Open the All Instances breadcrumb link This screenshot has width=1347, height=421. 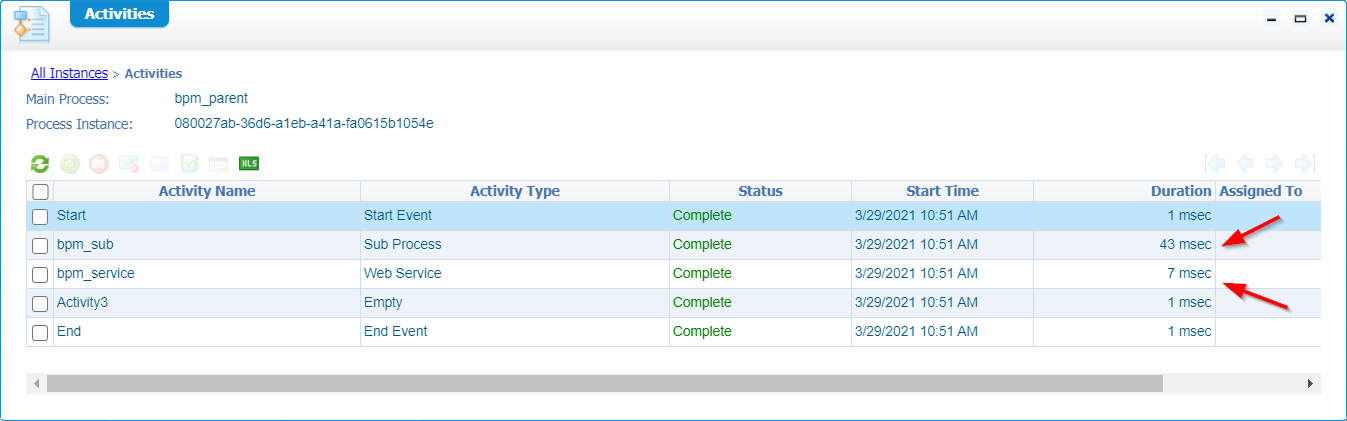coord(69,73)
